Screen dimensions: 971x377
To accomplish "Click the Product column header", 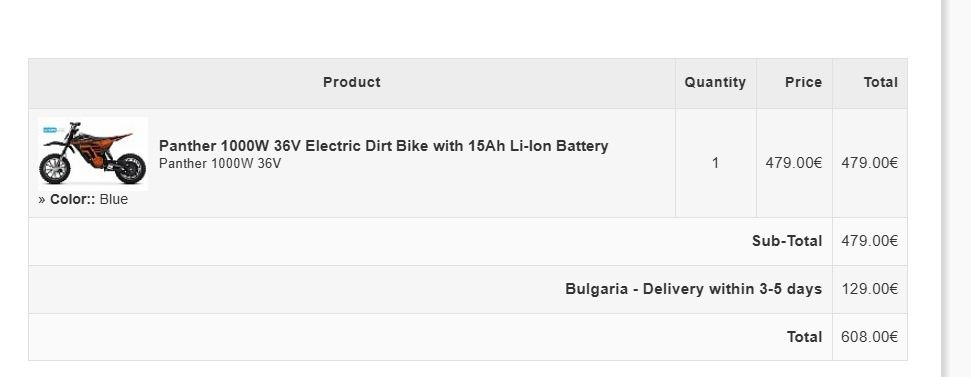I will pos(351,82).
